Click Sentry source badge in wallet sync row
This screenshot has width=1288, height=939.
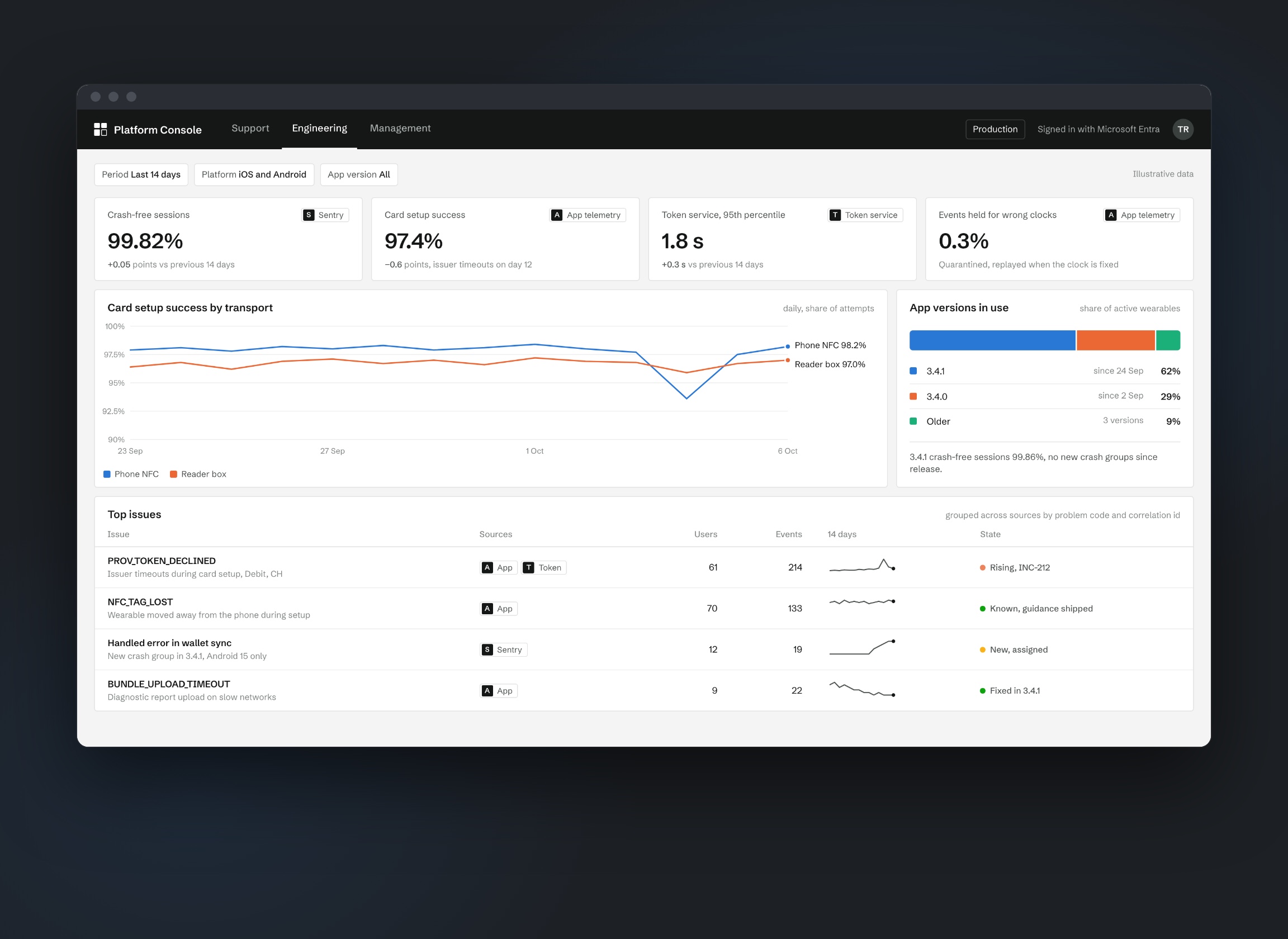[x=504, y=649]
